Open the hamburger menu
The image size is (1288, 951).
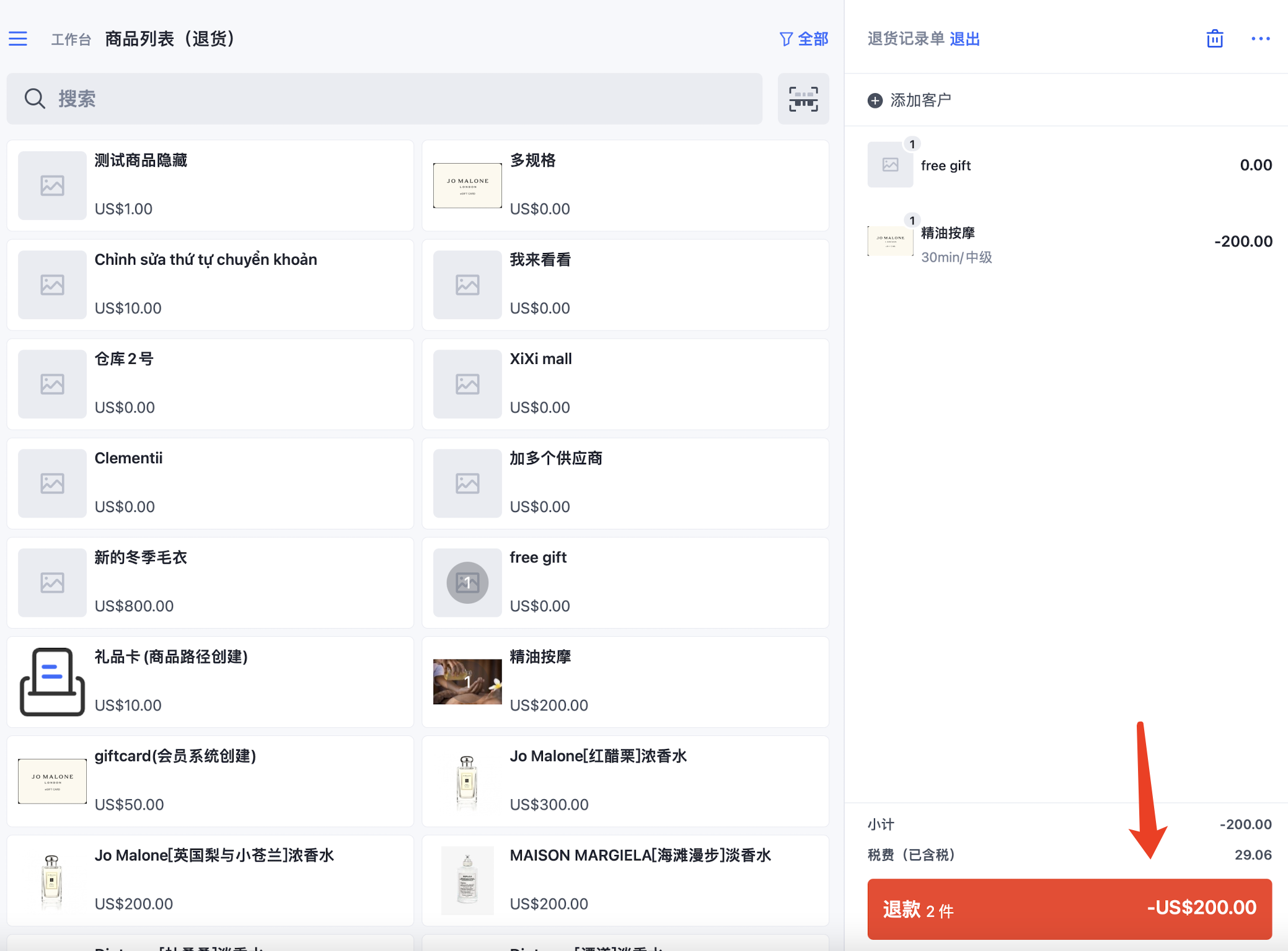[18, 39]
